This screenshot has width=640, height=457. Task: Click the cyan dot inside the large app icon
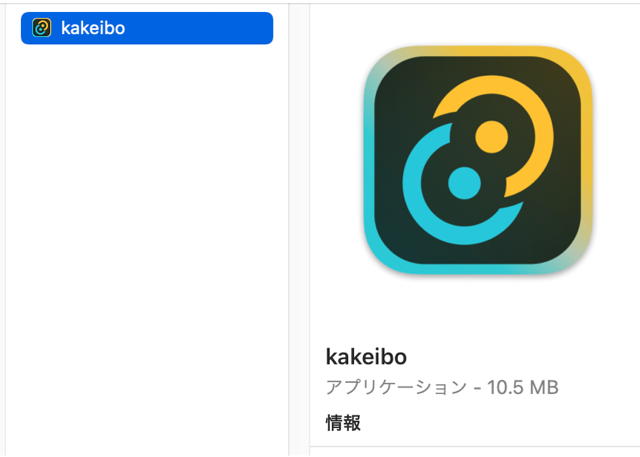[464, 183]
